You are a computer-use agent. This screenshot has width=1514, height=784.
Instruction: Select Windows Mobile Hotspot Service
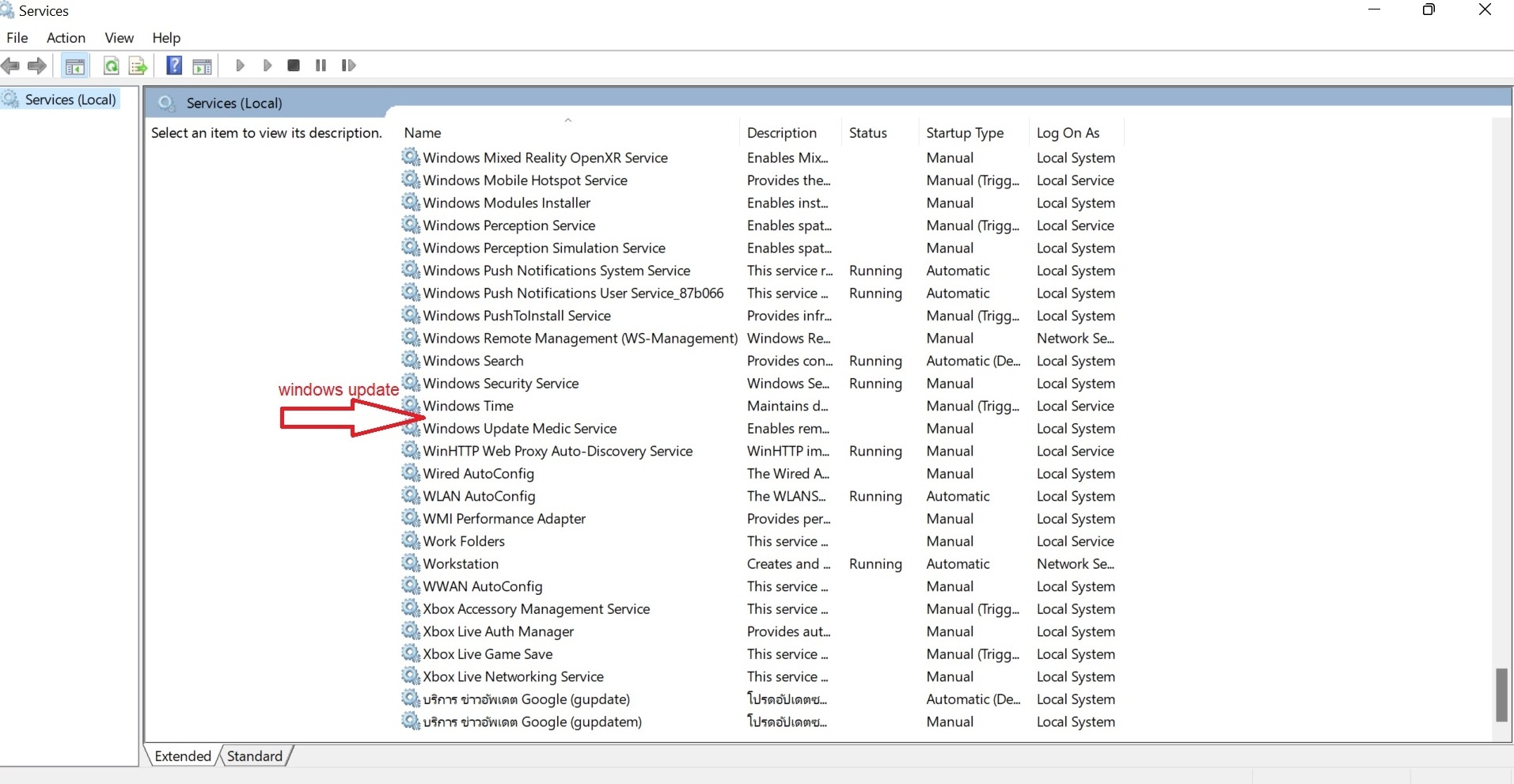pyautogui.click(x=525, y=180)
